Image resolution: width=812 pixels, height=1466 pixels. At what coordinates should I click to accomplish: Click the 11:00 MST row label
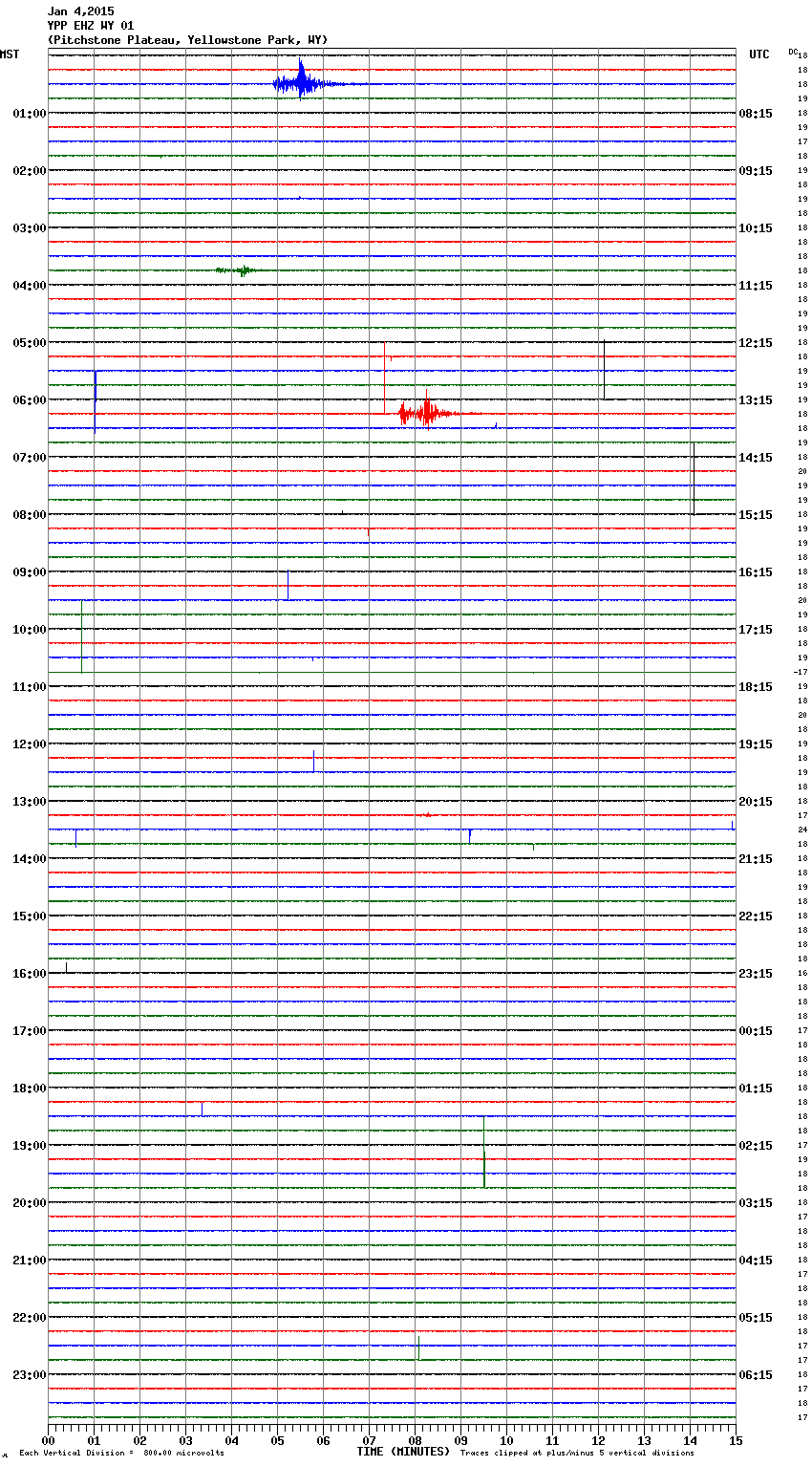tap(29, 687)
